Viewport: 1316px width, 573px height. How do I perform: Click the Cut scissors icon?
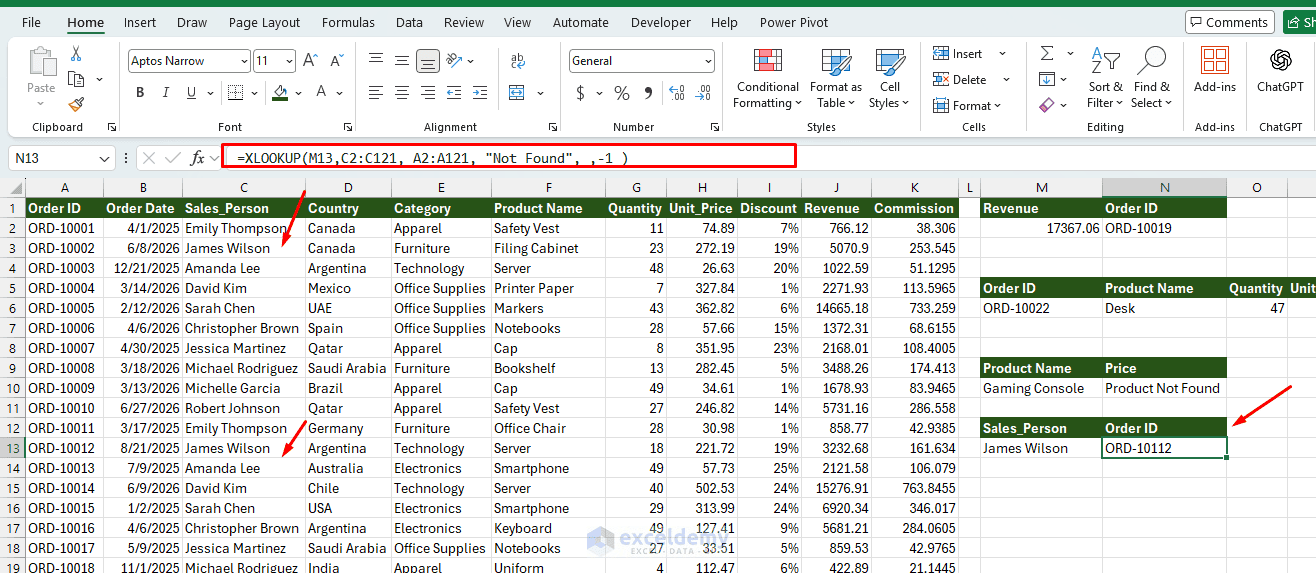[76, 54]
